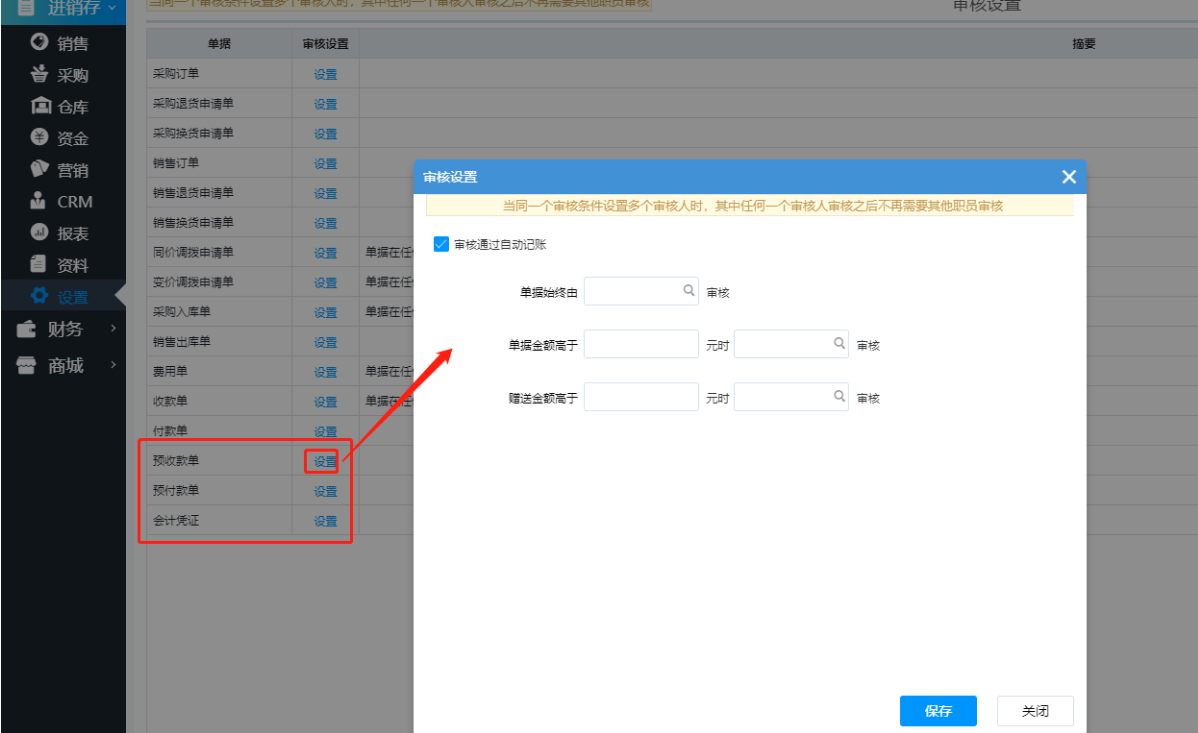Screen dimensions: 1198x733
Task: Expand the 财务 sidebar section
Action: [x=113, y=328]
